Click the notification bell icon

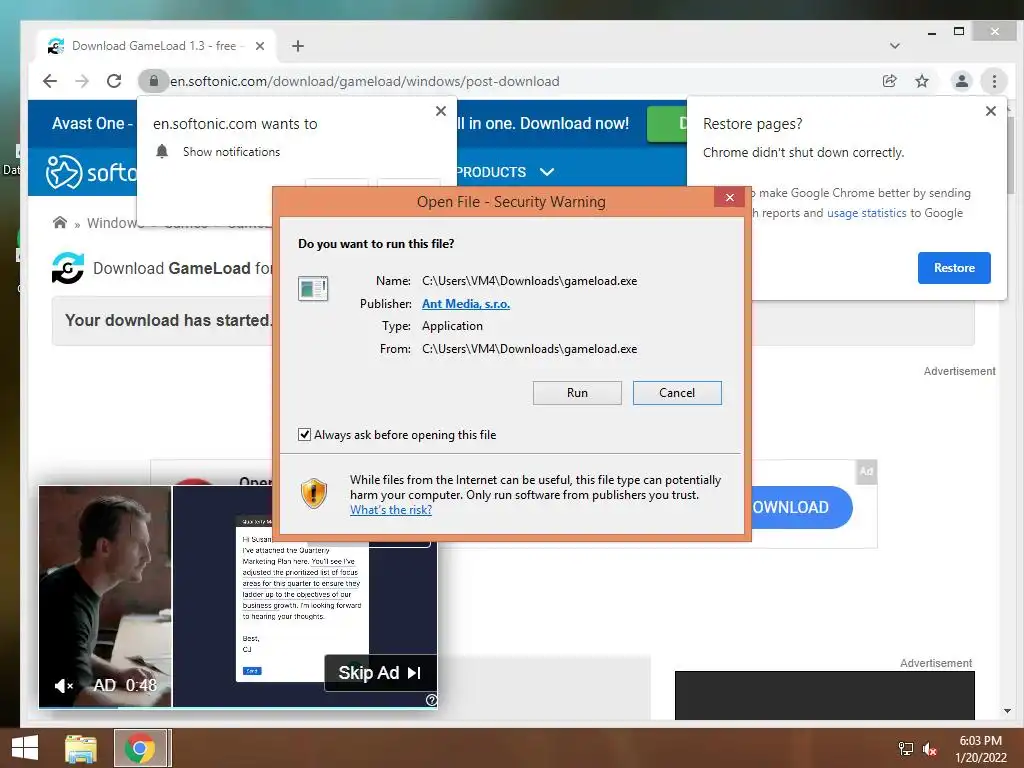pos(162,152)
